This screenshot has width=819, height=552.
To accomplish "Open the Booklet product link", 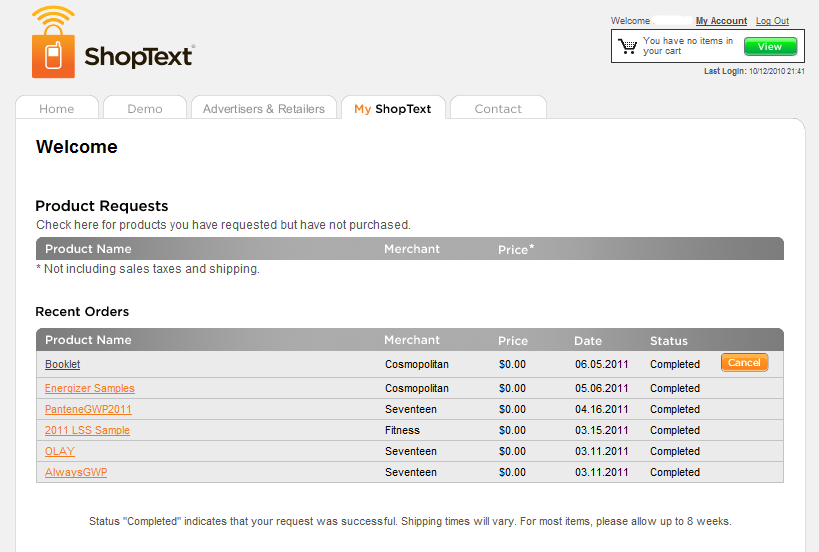I will tap(62, 365).
